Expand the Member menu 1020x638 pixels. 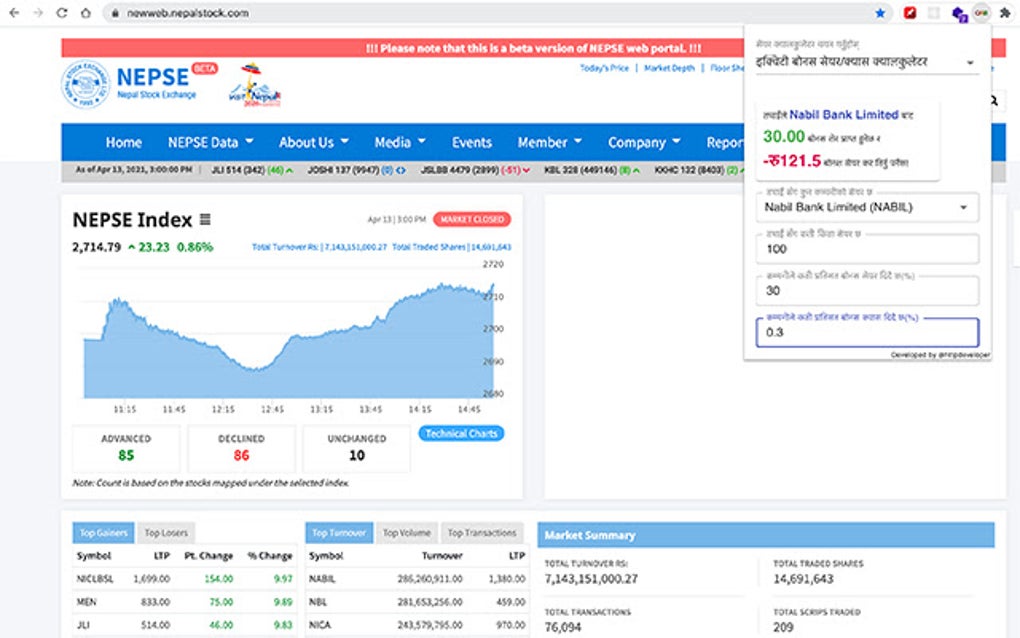tap(550, 142)
